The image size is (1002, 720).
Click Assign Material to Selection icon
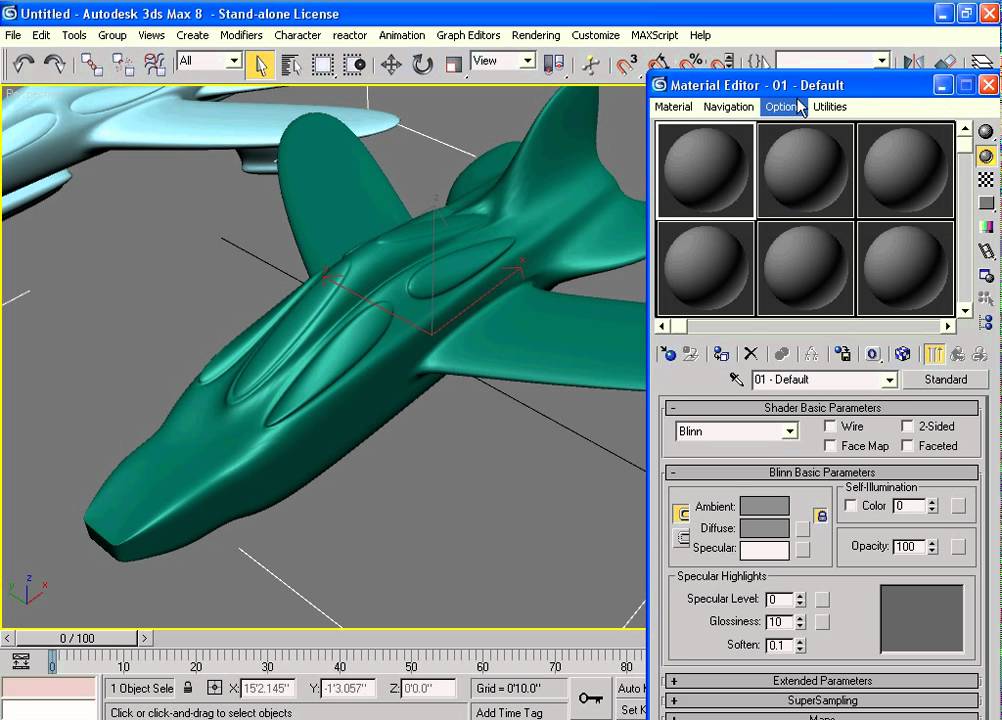721,354
